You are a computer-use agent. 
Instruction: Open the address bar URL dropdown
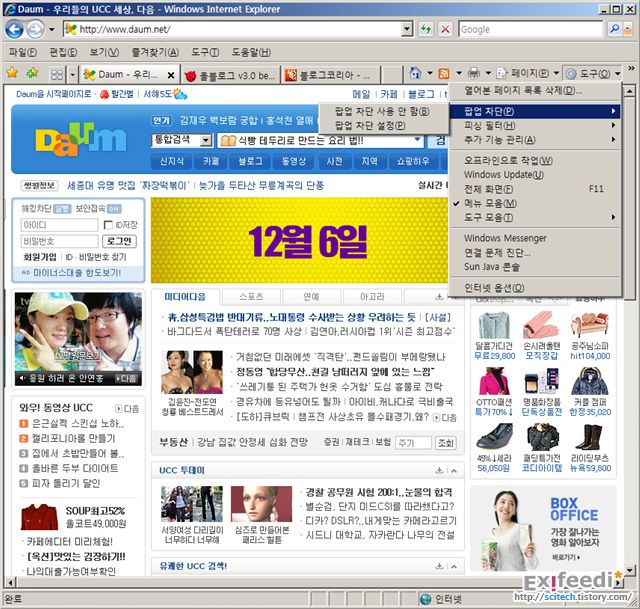pos(407,29)
